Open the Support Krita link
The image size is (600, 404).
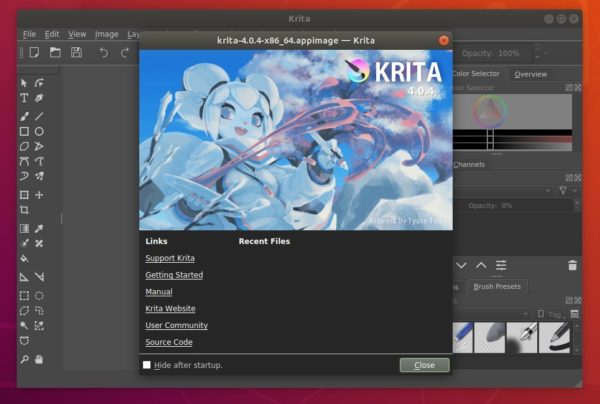(170, 258)
